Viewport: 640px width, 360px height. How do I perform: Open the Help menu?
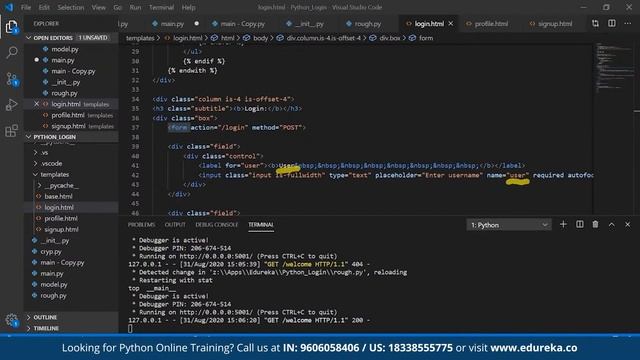click(188, 7)
